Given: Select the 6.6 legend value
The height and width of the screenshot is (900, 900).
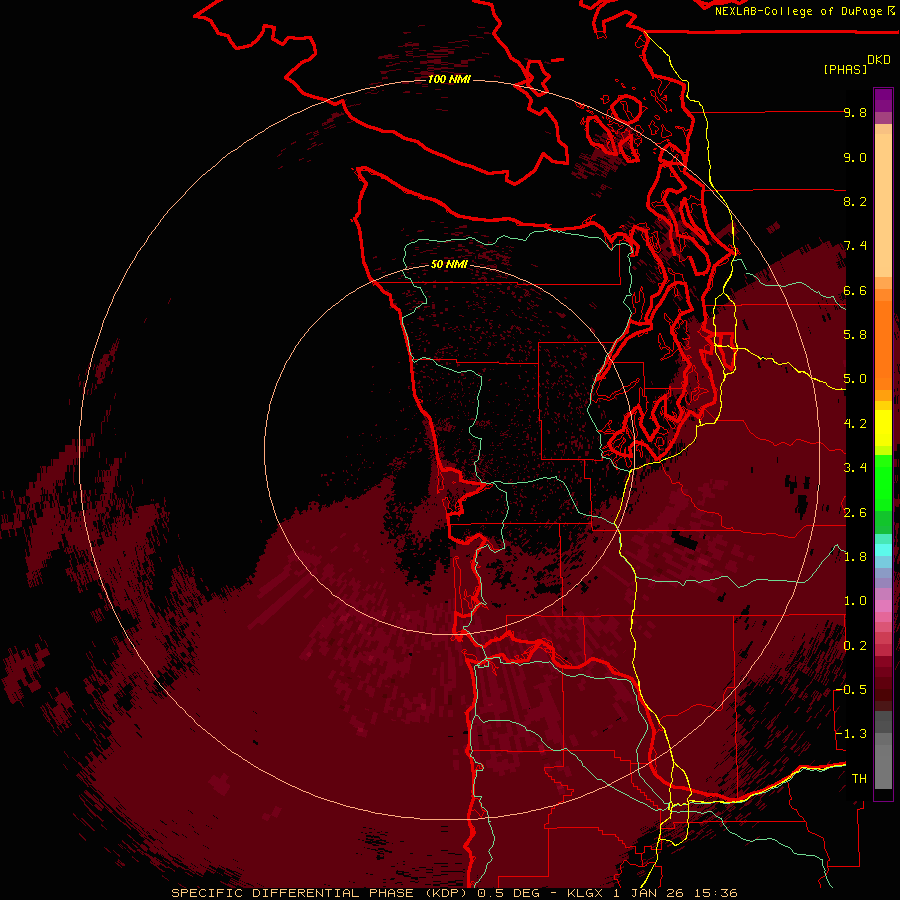Looking at the screenshot, I should (x=855, y=290).
